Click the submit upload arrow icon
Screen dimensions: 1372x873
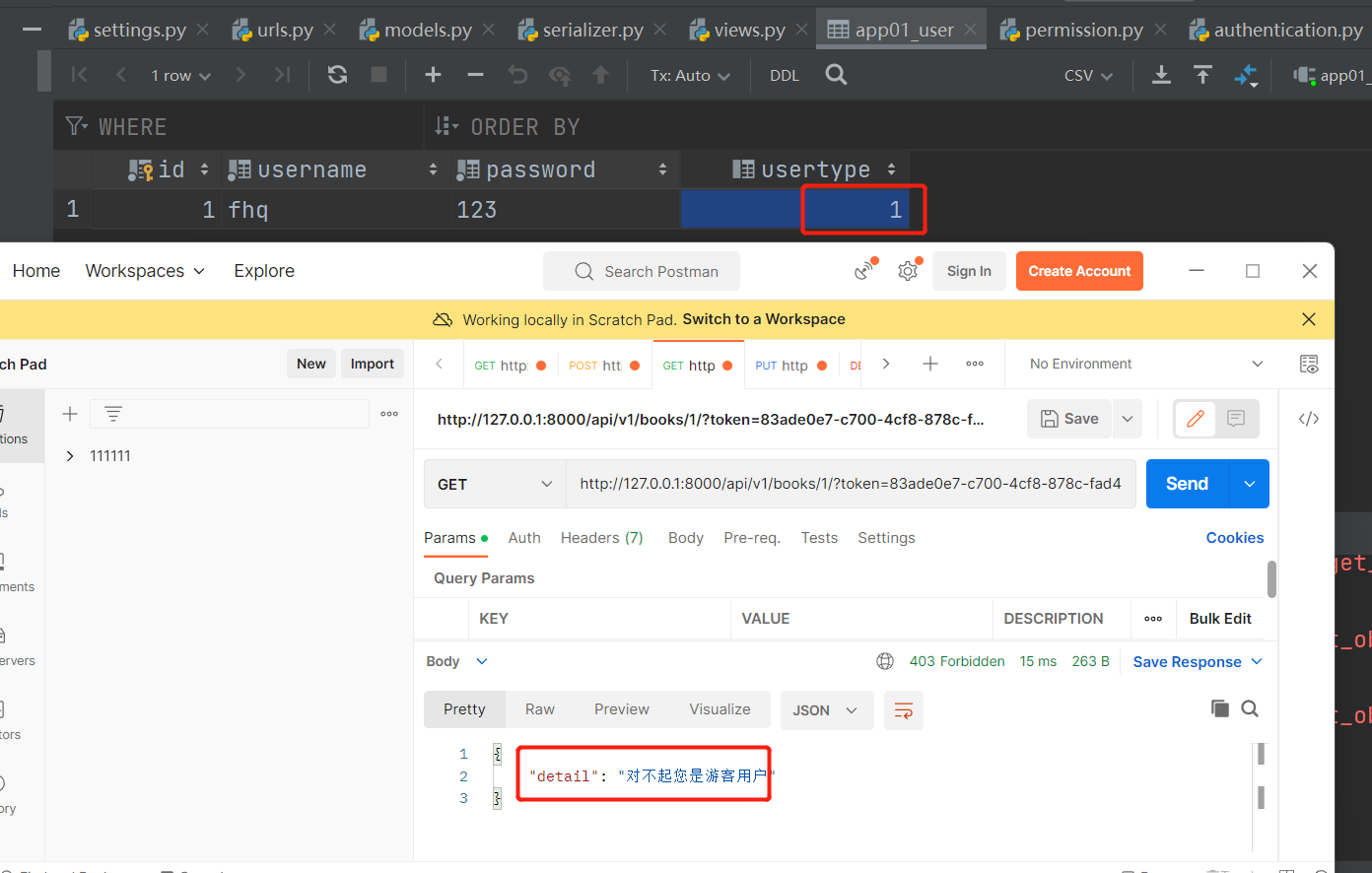600,75
